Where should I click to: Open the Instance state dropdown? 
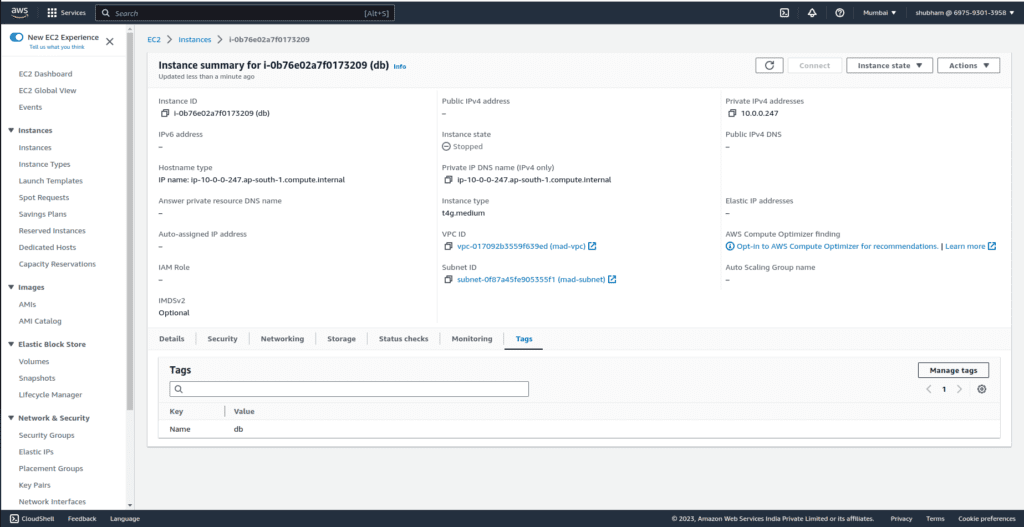(889, 65)
